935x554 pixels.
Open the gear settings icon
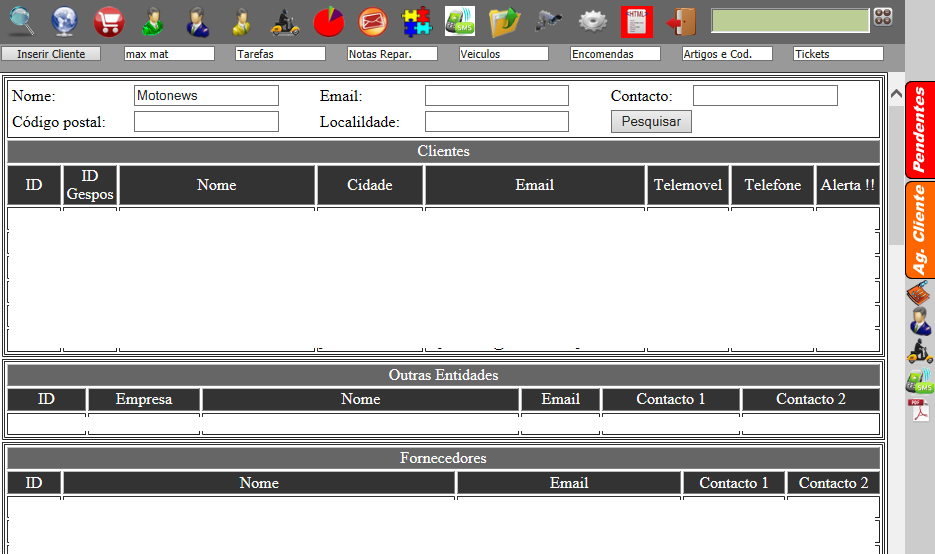click(x=593, y=22)
